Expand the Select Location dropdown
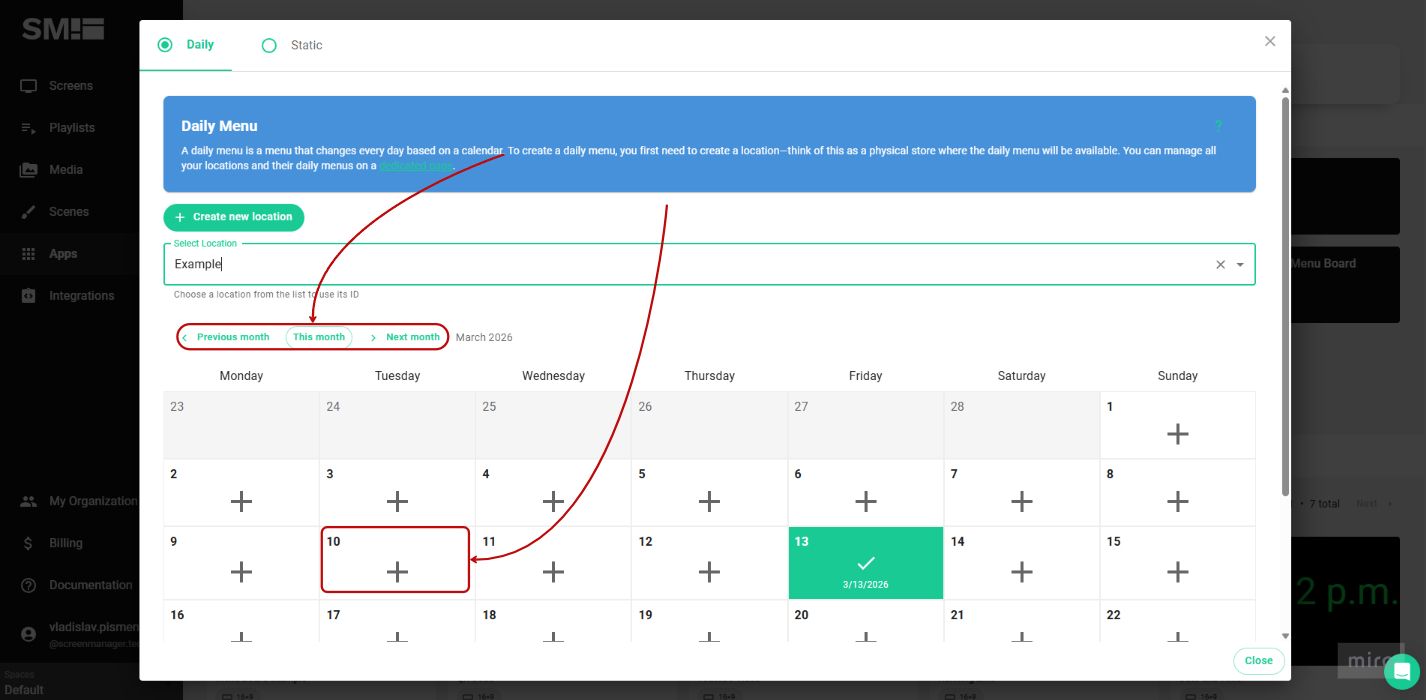The image size is (1426, 700). tap(1240, 264)
